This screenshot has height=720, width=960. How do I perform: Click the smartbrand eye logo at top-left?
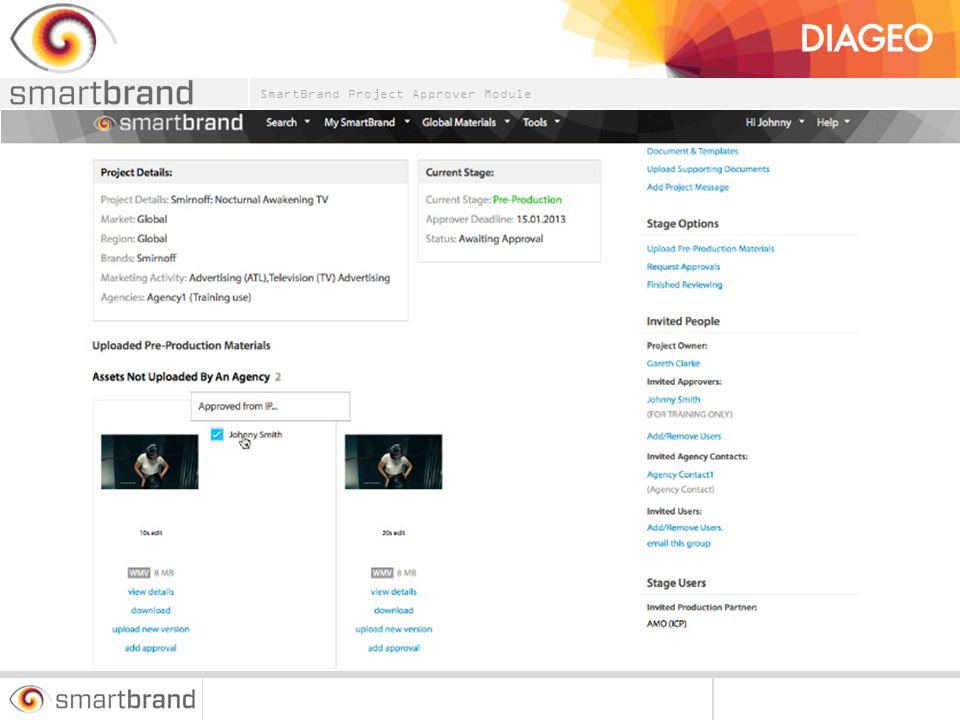(x=62, y=39)
